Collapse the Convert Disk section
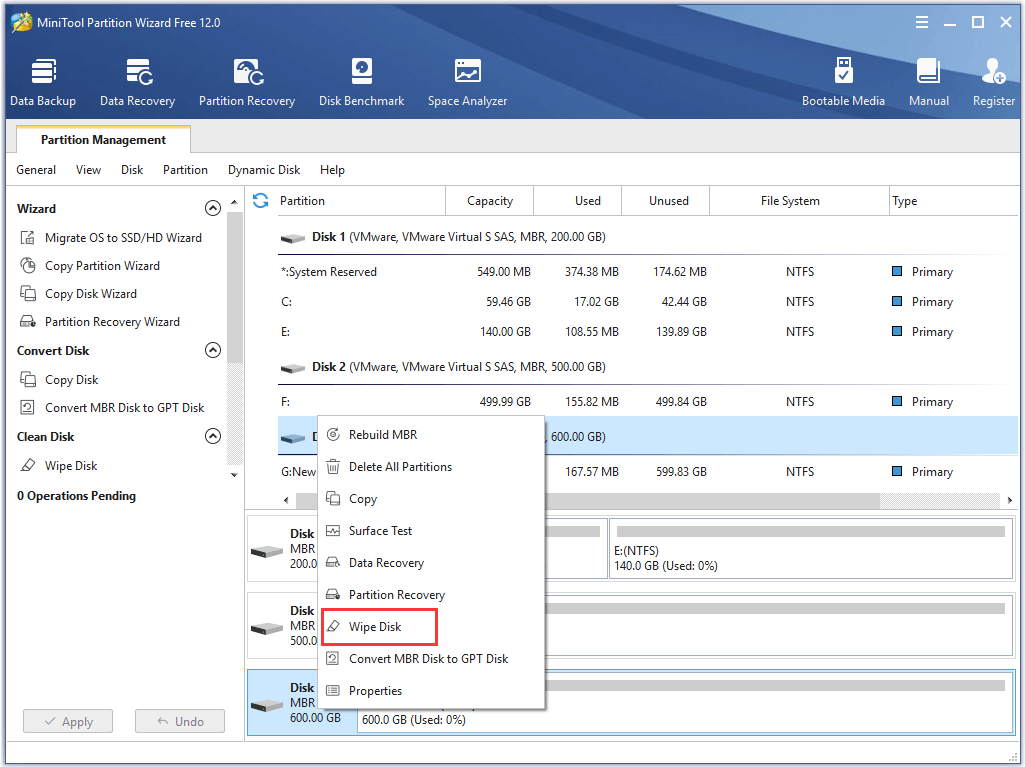 (213, 350)
